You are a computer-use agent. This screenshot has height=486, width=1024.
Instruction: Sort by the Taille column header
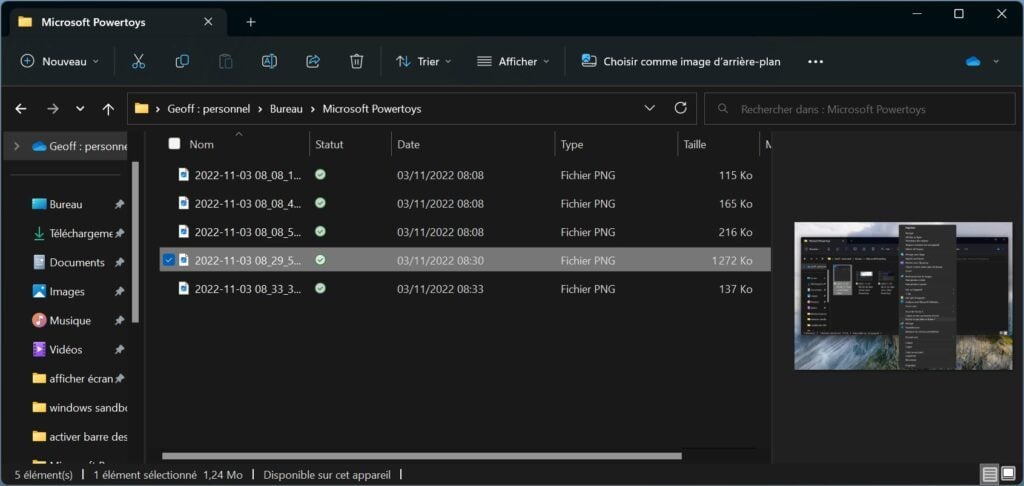pyautogui.click(x=695, y=144)
